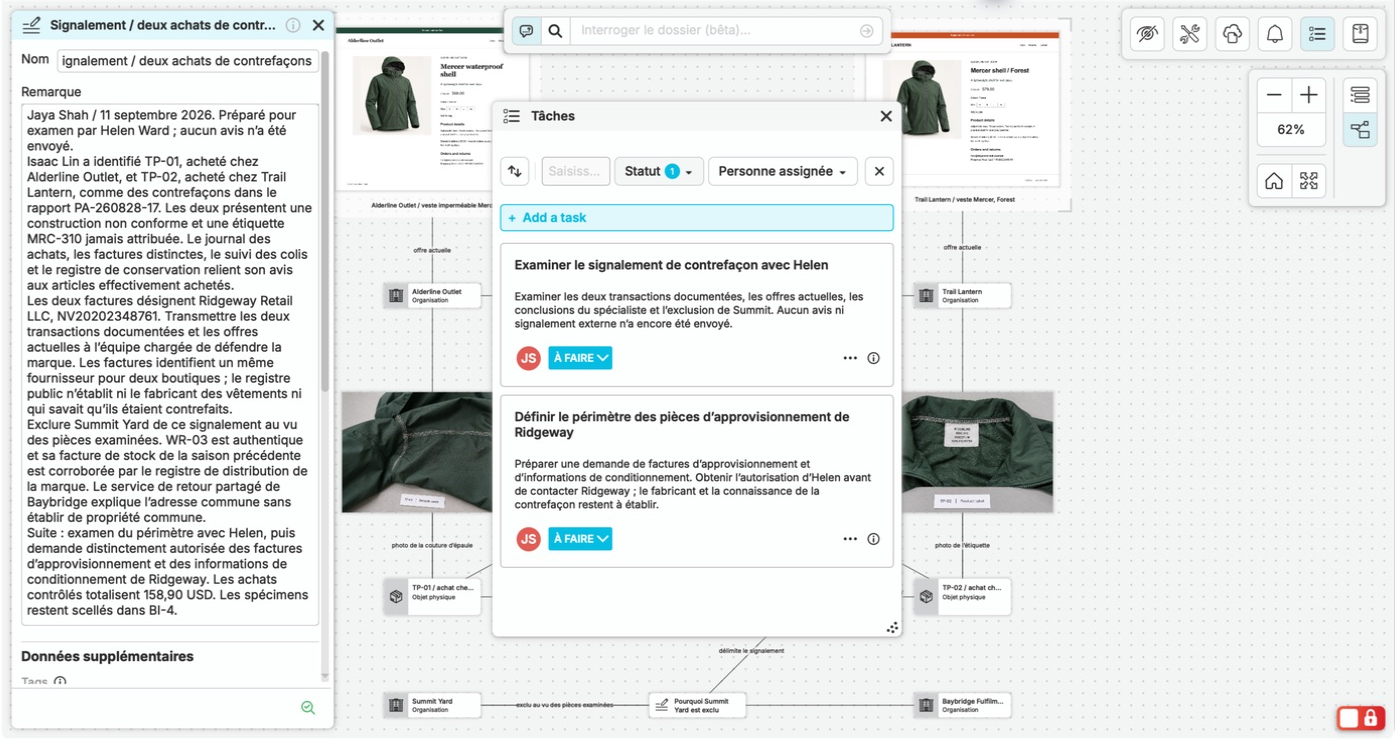The height and width of the screenshot is (740, 1395).
Task: Open the Statut filter dropdown
Action: point(659,171)
